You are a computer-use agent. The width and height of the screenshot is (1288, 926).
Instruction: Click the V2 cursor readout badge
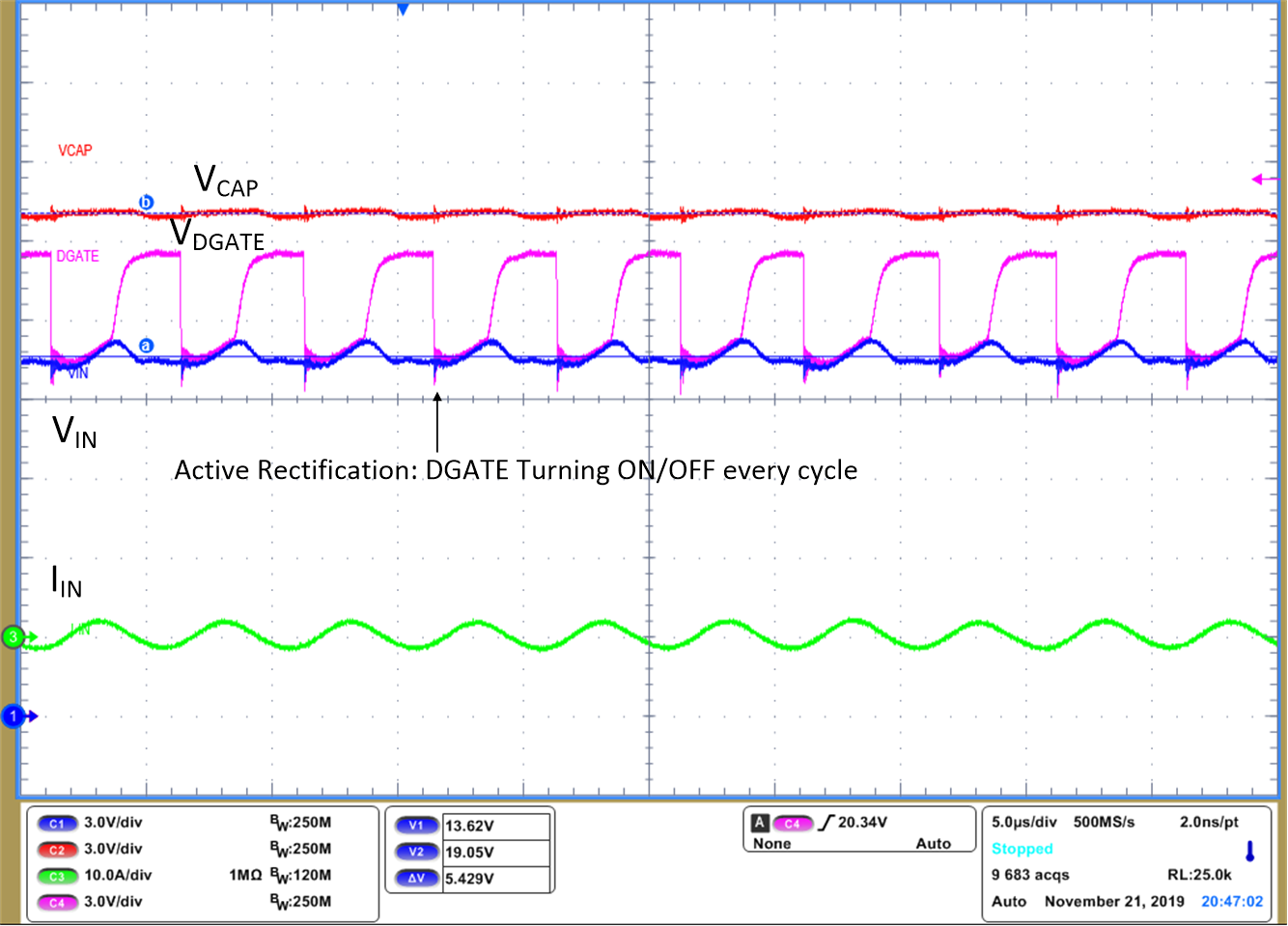click(x=416, y=852)
